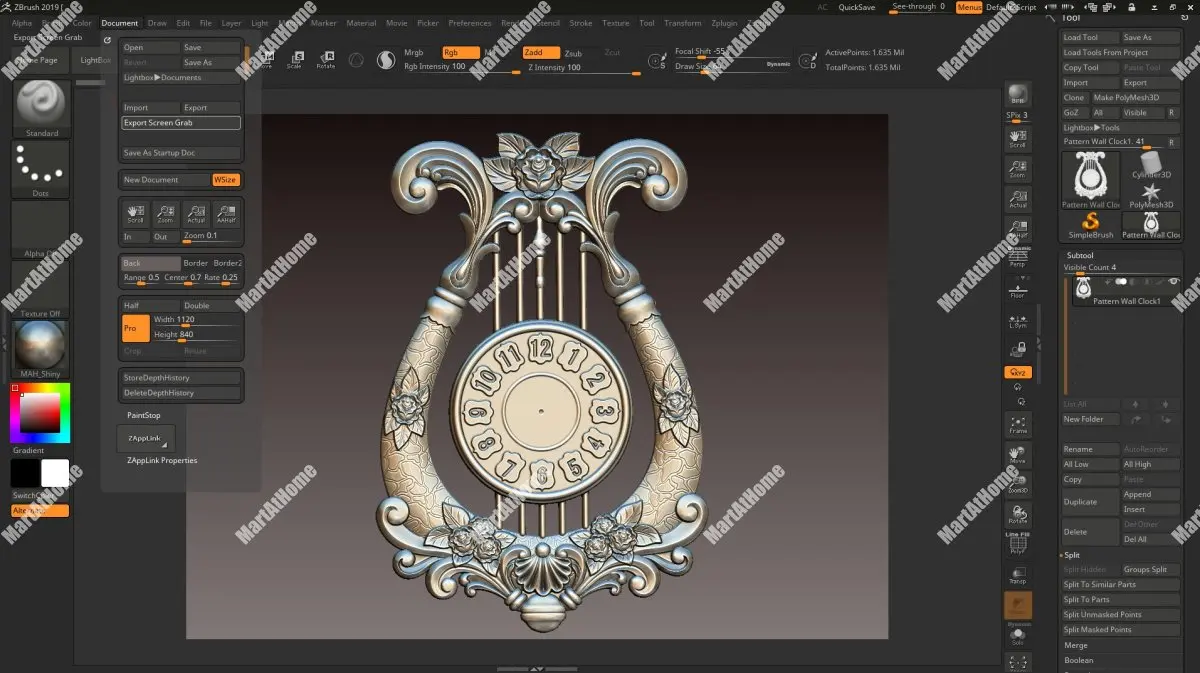
Task: Select the Standard brush thumbnail
Action: [x=41, y=107]
